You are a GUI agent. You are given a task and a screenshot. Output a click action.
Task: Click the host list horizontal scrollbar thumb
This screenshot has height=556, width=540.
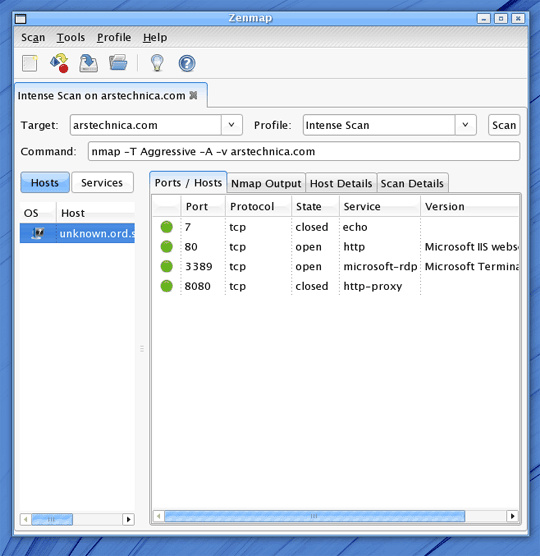tap(52, 519)
